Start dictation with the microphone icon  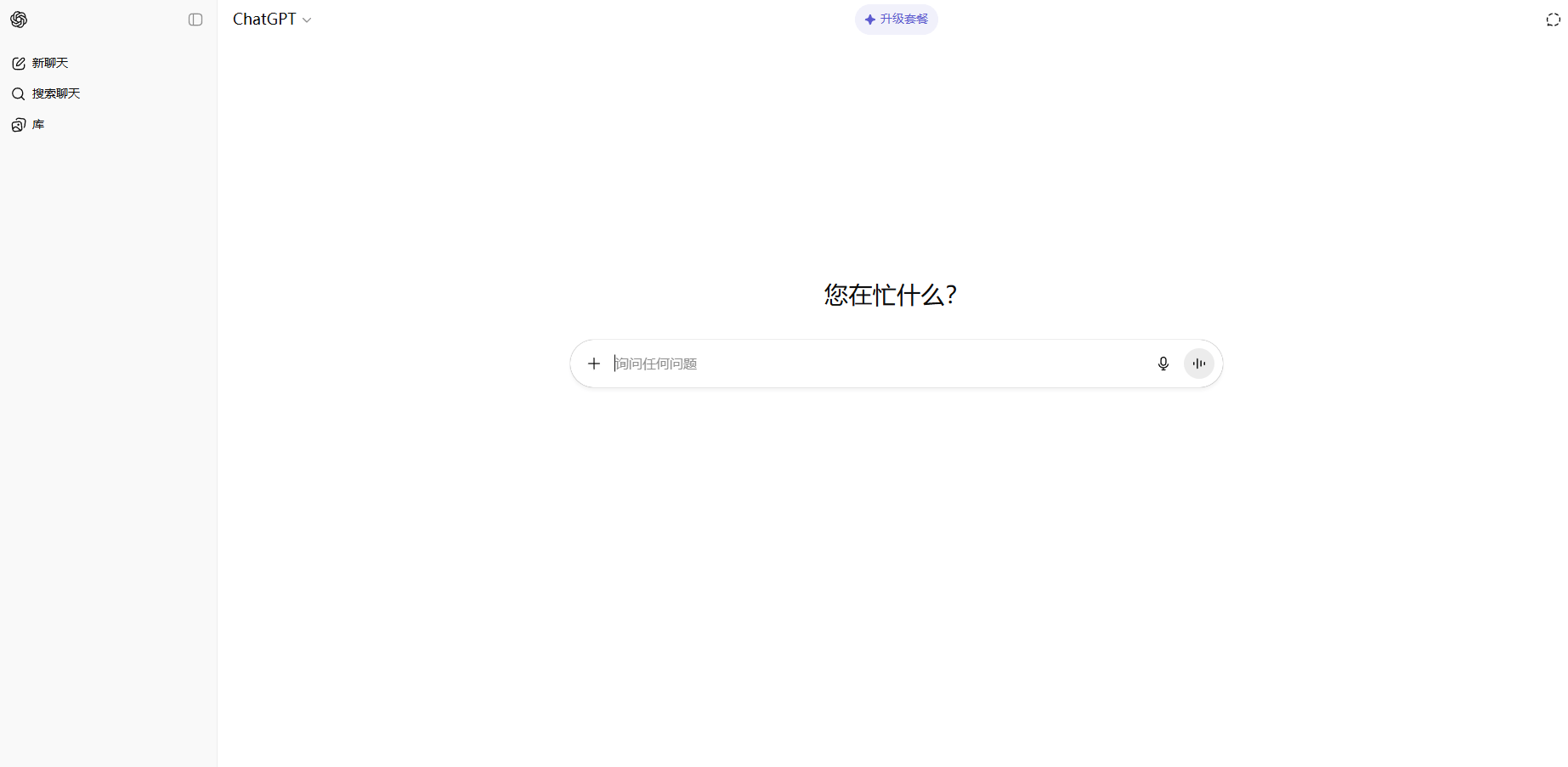tap(1163, 364)
